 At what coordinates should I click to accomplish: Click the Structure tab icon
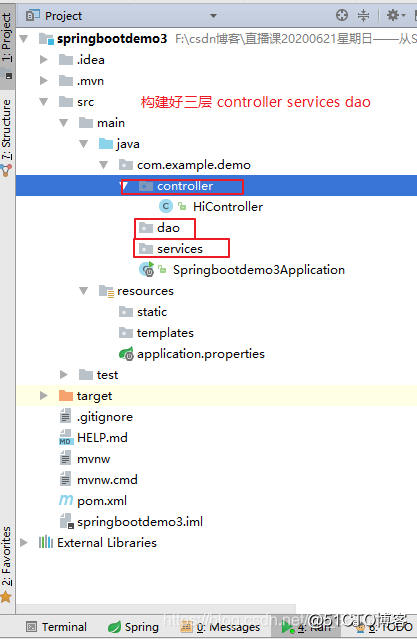tap(6, 170)
